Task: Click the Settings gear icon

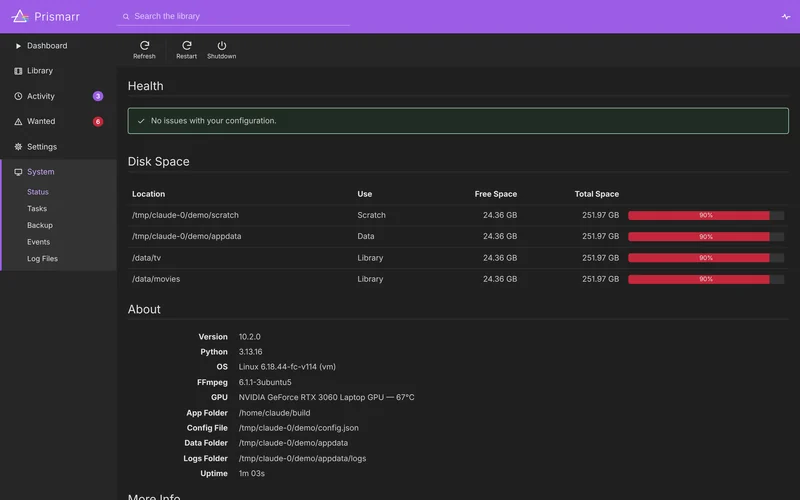Action: 18,146
